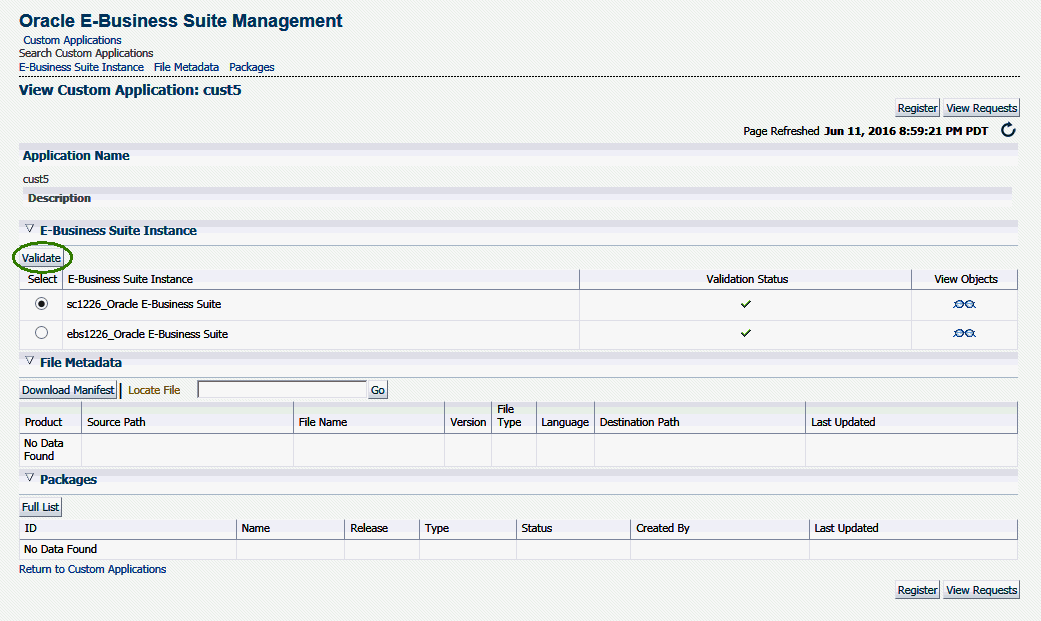
Task: Click the Full List button
Action: 40,507
